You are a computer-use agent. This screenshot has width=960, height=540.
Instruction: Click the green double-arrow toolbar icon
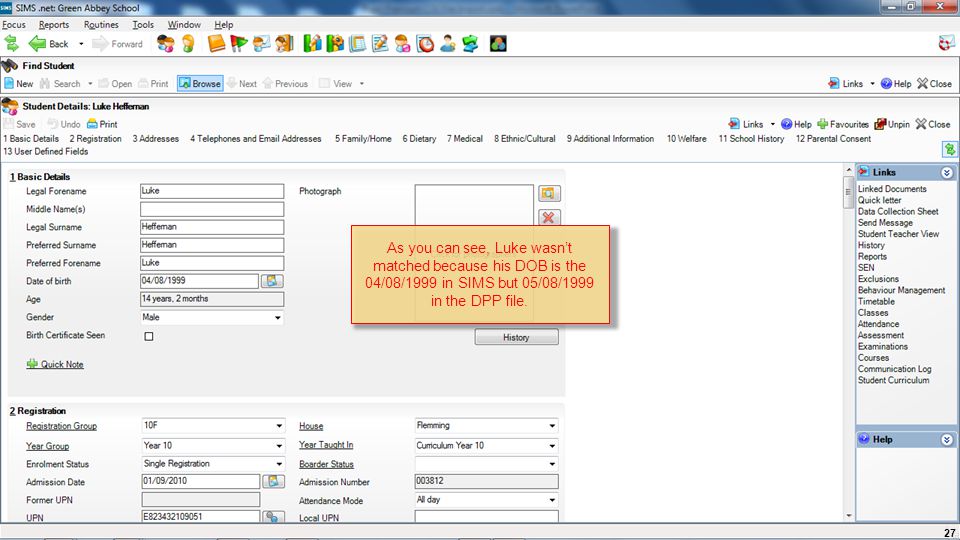12,43
